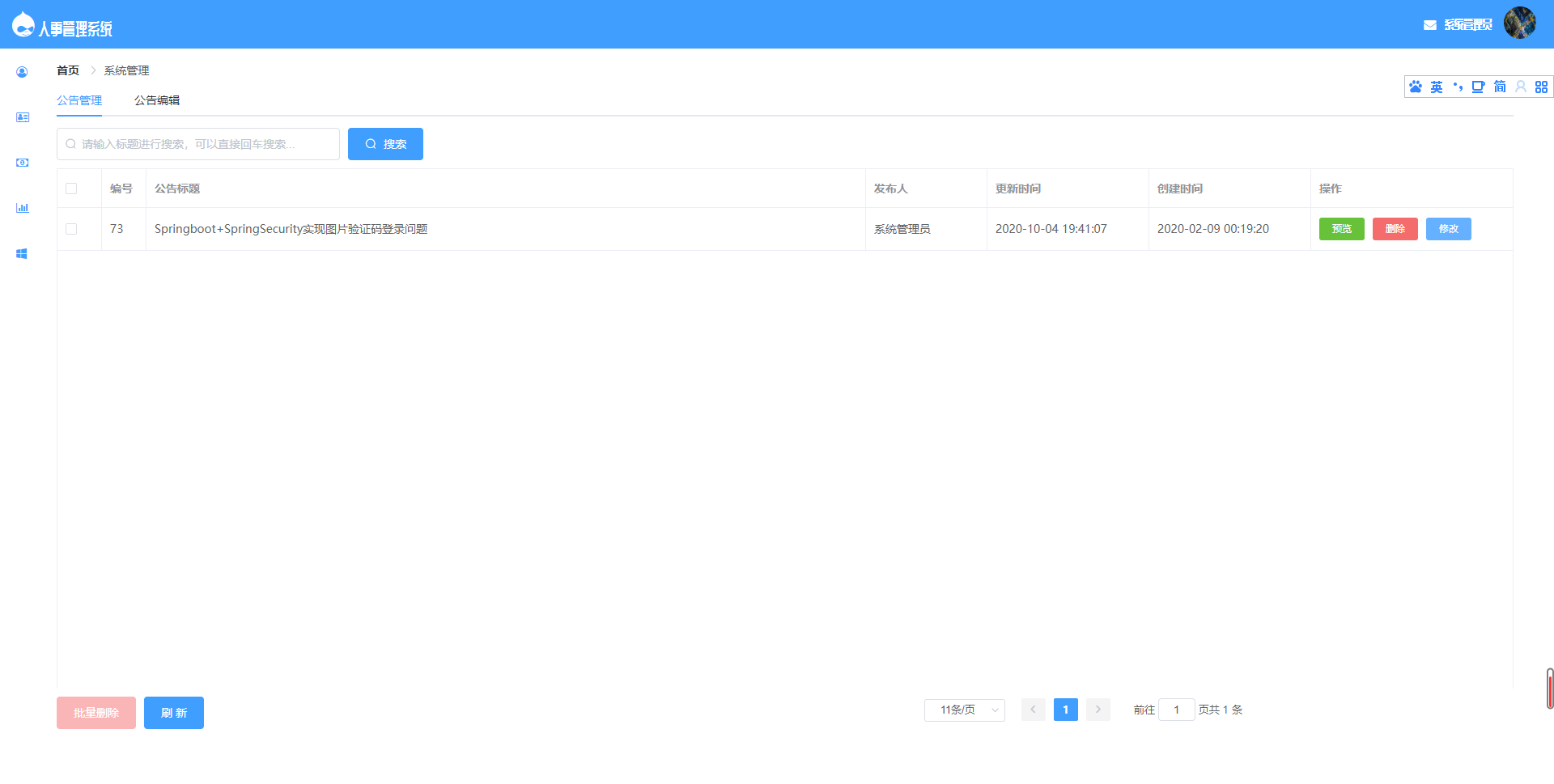
Task: Open the money bill sidebar icon
Action: point(22,163)
